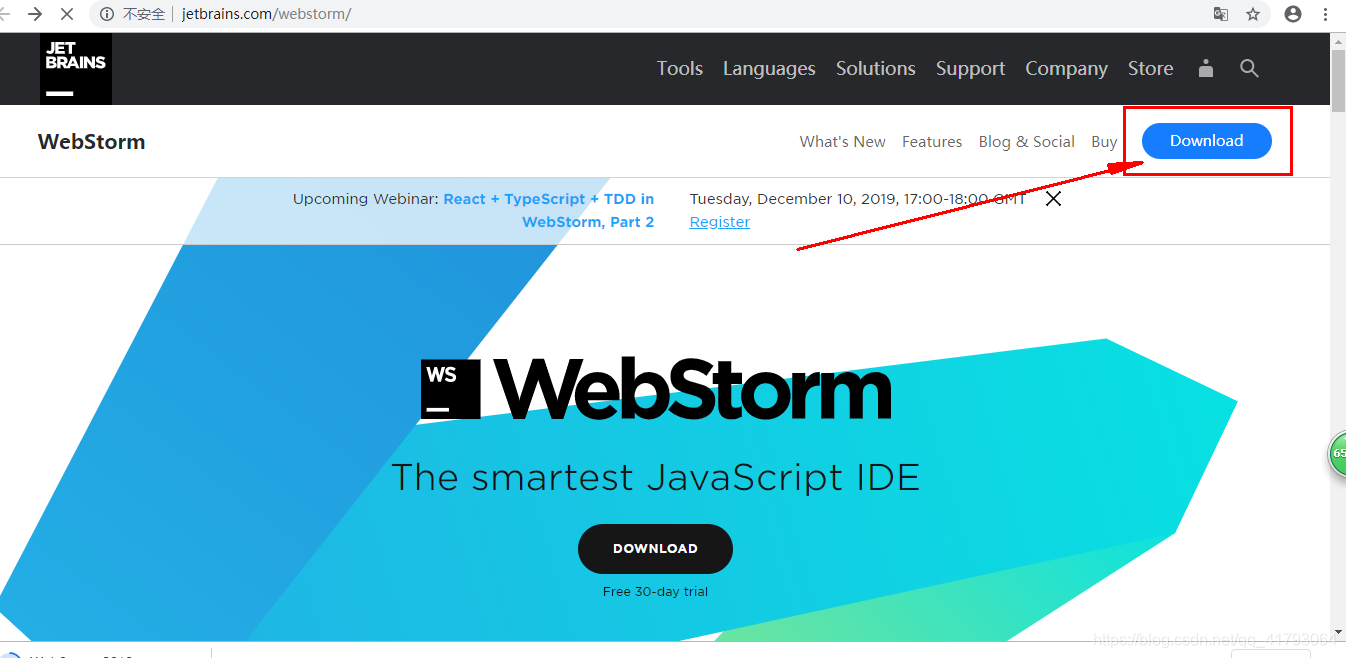Viewport: 1346px width, 658px height.
Task: Register for the React TypeScript webinar
Action: pyautogui.click(x=719, y=221)
